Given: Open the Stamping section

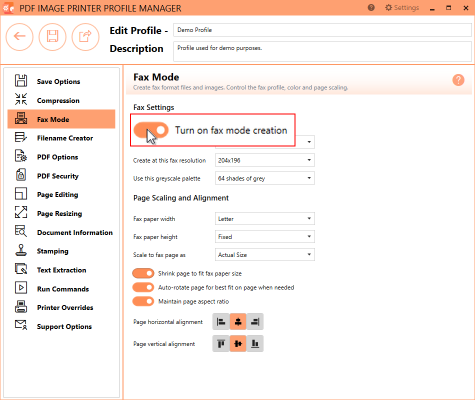Looking at the screenshot, I should (x=61, y=251).
